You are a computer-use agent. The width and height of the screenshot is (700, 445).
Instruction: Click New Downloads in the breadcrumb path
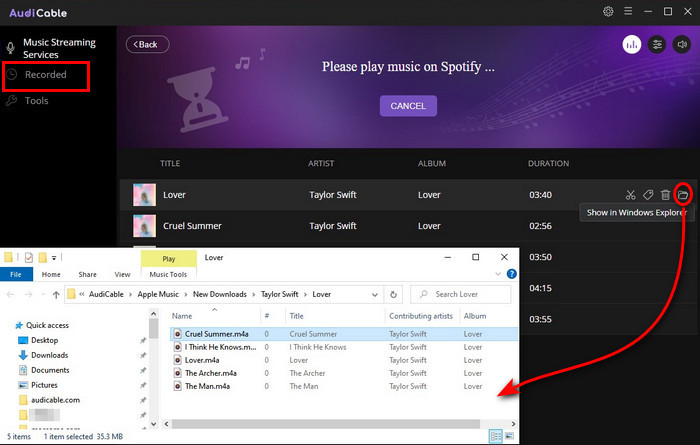click(x=220, y=295)
